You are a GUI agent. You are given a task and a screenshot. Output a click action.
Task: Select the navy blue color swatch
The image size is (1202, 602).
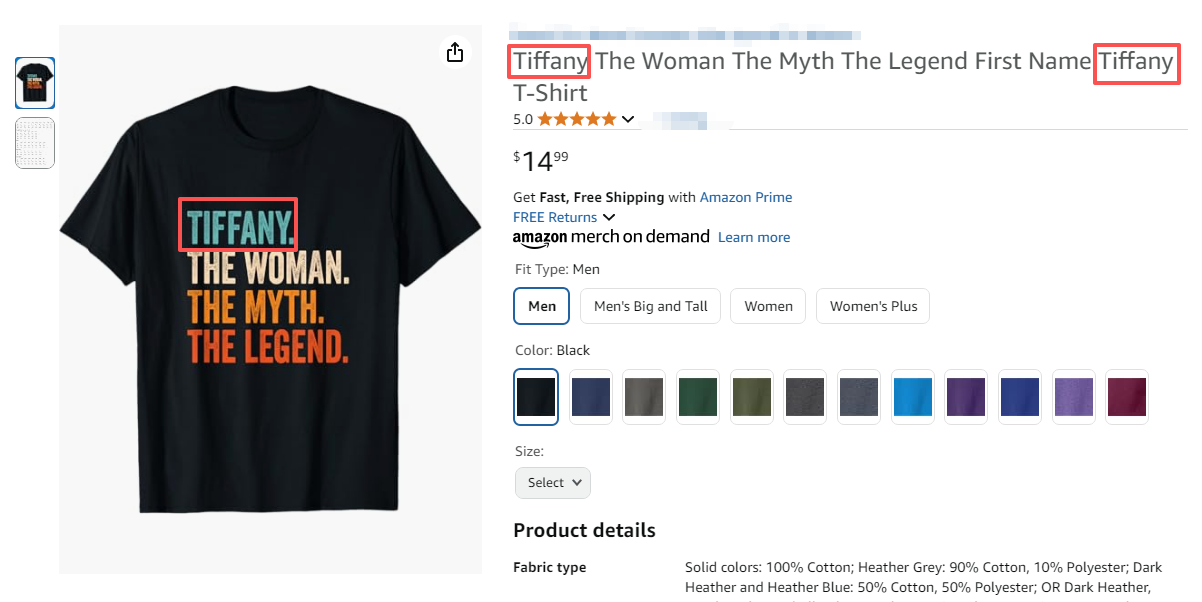[x=590, y=397]
